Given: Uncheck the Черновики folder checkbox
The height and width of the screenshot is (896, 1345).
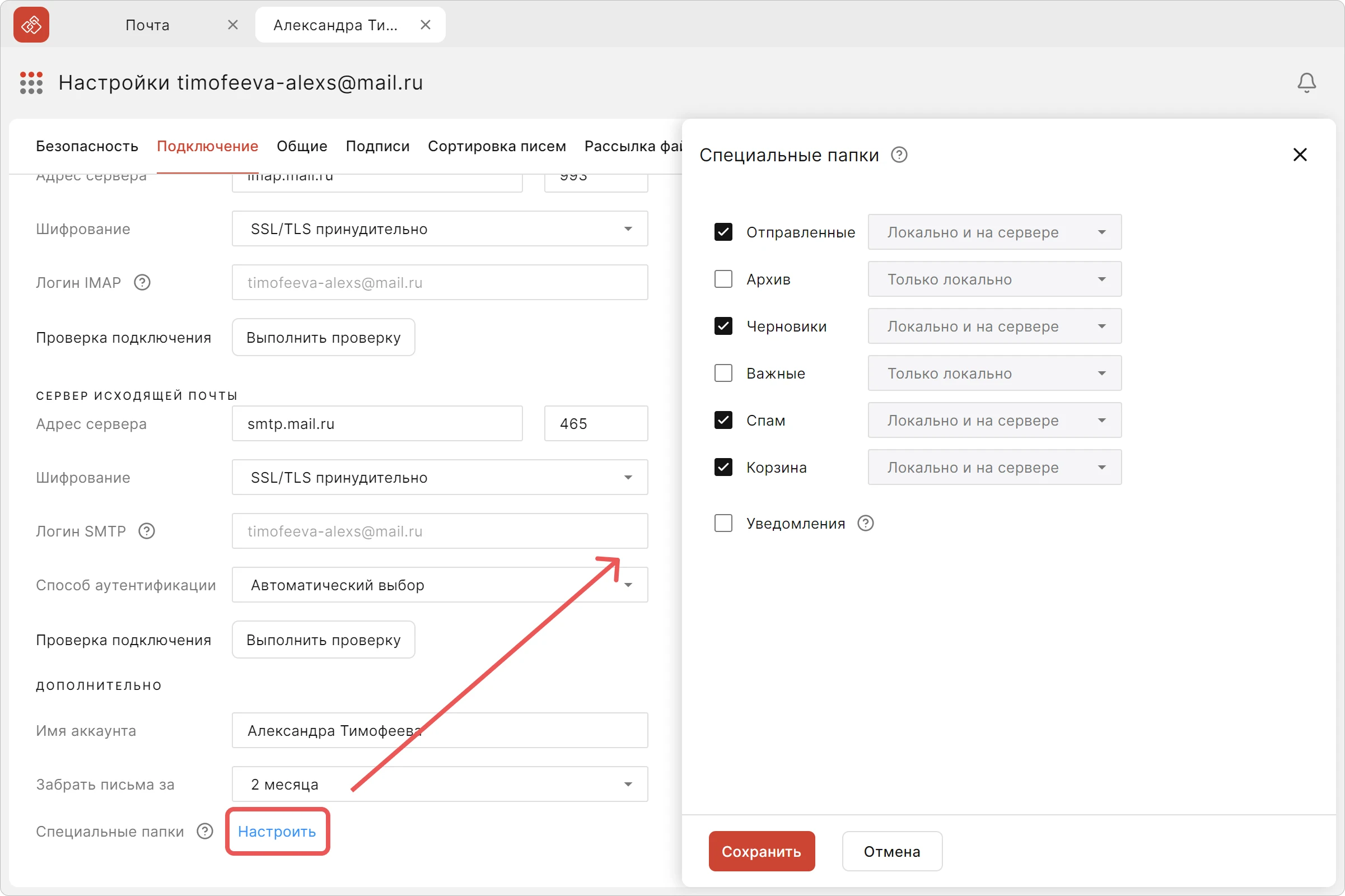Looking at the screenshot, I should coord(723,326).
